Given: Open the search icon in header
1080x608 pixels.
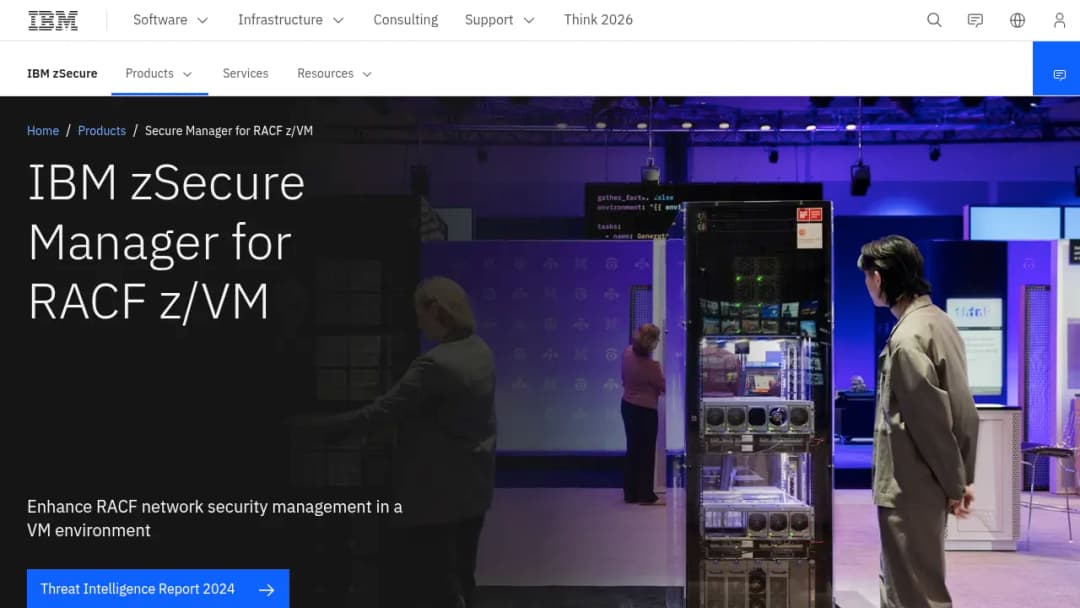Looking at the screenshot, I should [934, 20].
